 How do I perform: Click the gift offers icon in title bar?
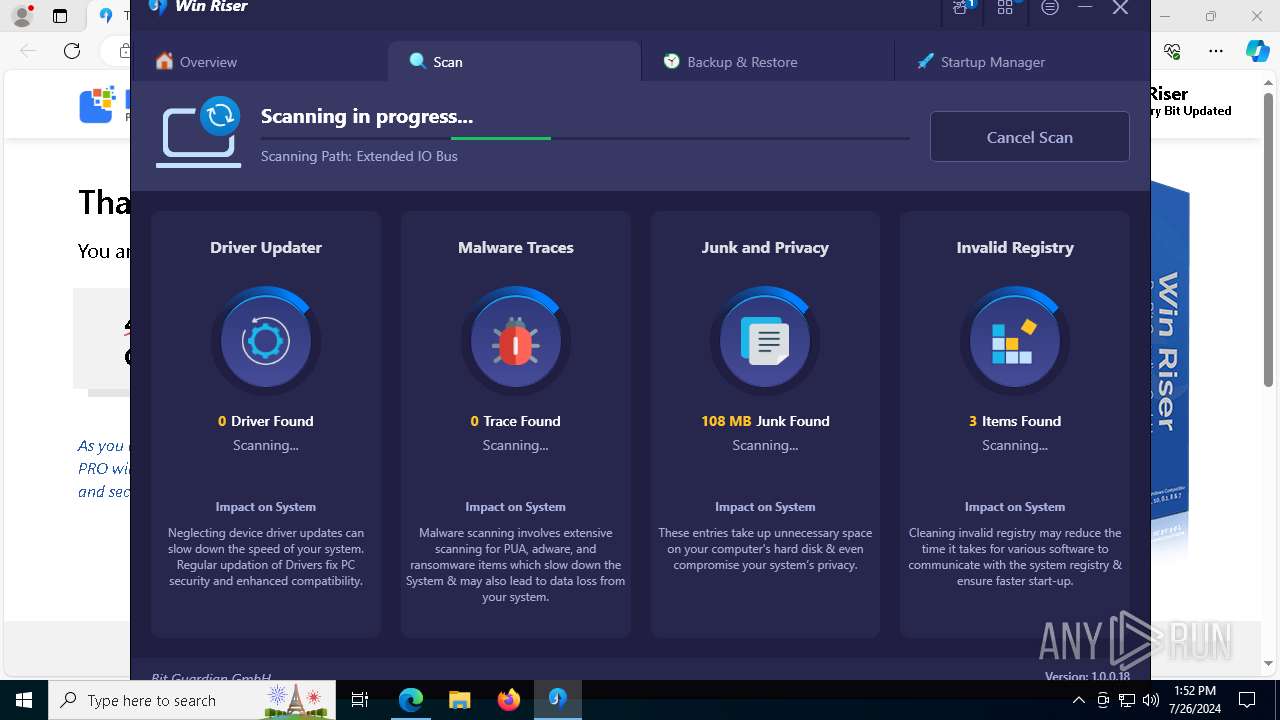tap(962, 7)
